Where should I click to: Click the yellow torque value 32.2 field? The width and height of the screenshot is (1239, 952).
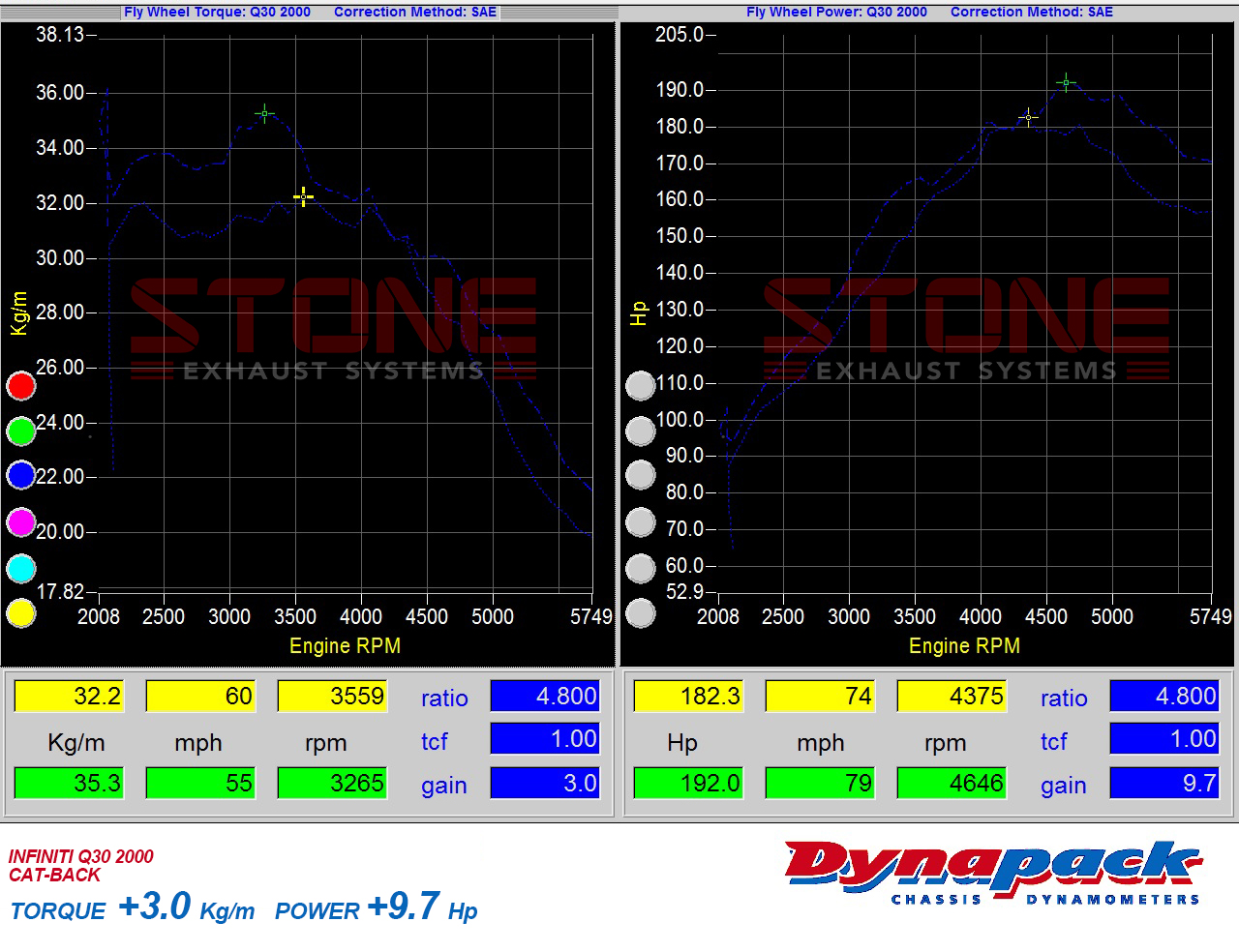click(70, 697)
